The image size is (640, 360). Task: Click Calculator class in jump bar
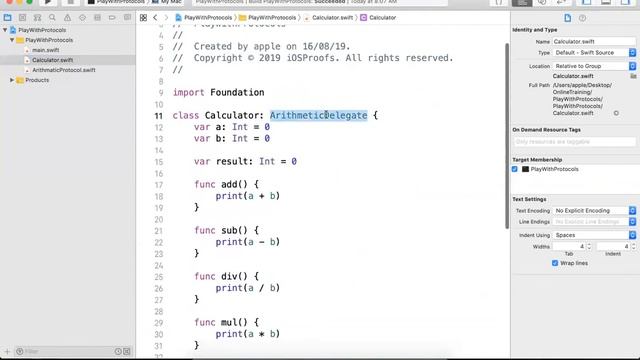pyautogui.click(x=378, y=18)
